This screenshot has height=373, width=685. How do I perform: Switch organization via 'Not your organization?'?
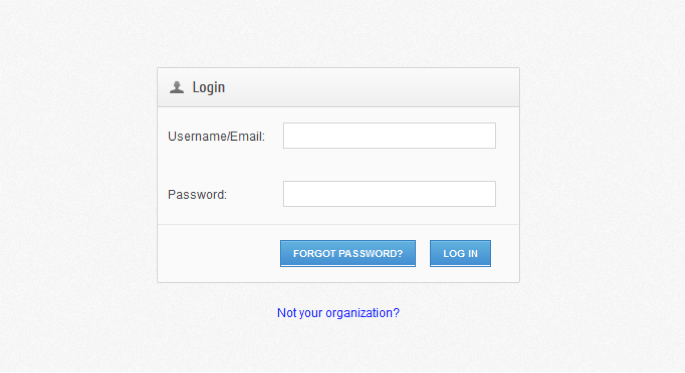(338, 313)
